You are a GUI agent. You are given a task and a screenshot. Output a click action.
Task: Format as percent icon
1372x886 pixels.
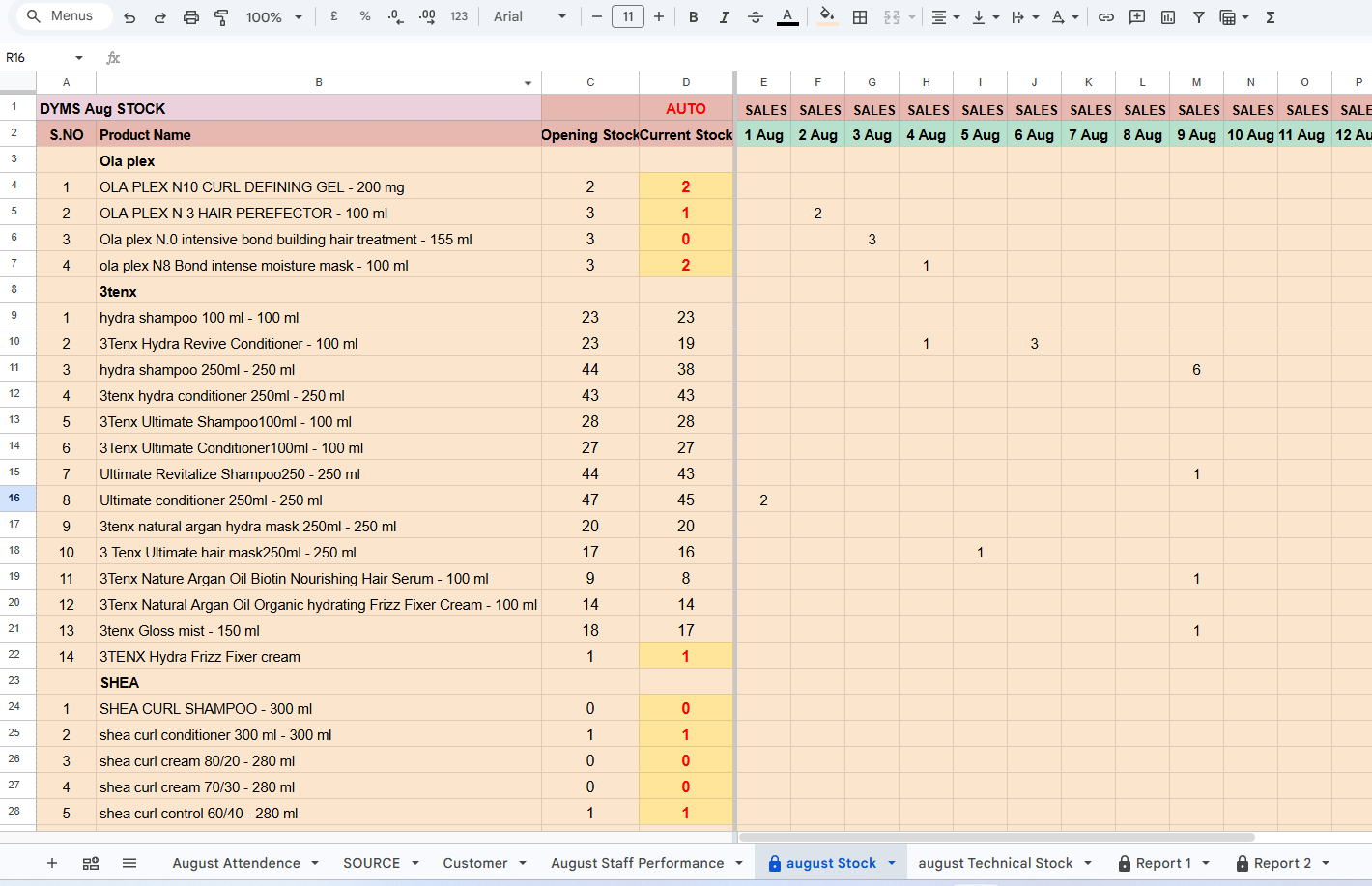(x=365, y=16)
